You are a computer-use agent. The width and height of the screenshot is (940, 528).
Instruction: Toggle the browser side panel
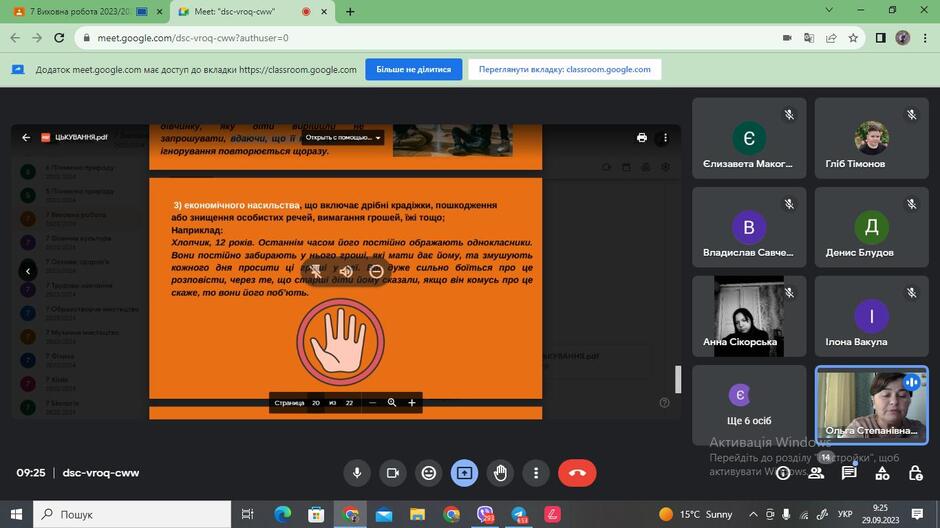(881, 38)
